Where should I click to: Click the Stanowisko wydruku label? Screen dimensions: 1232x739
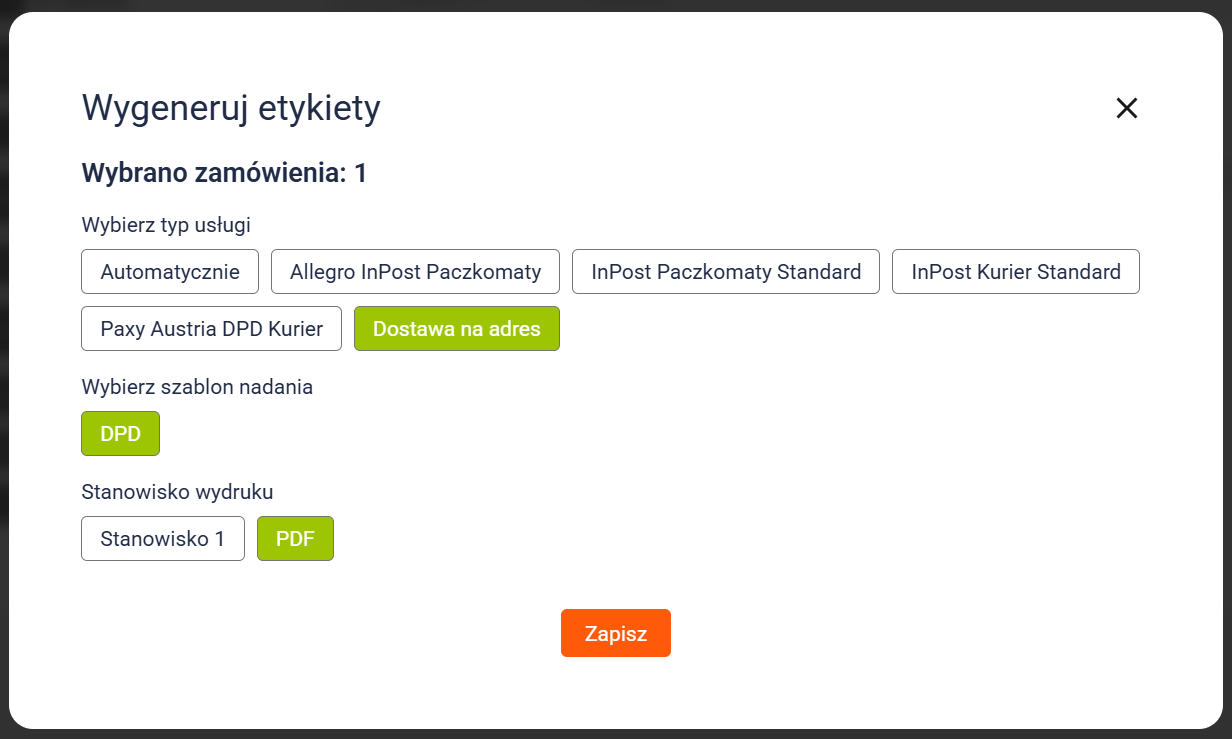coord(177,492)
